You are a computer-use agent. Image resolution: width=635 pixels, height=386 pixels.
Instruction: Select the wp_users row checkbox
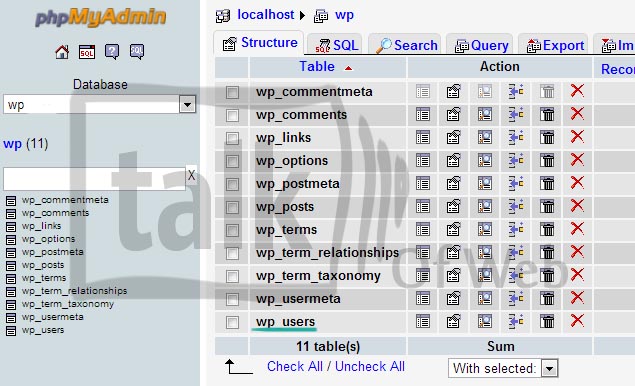point(232,322)
